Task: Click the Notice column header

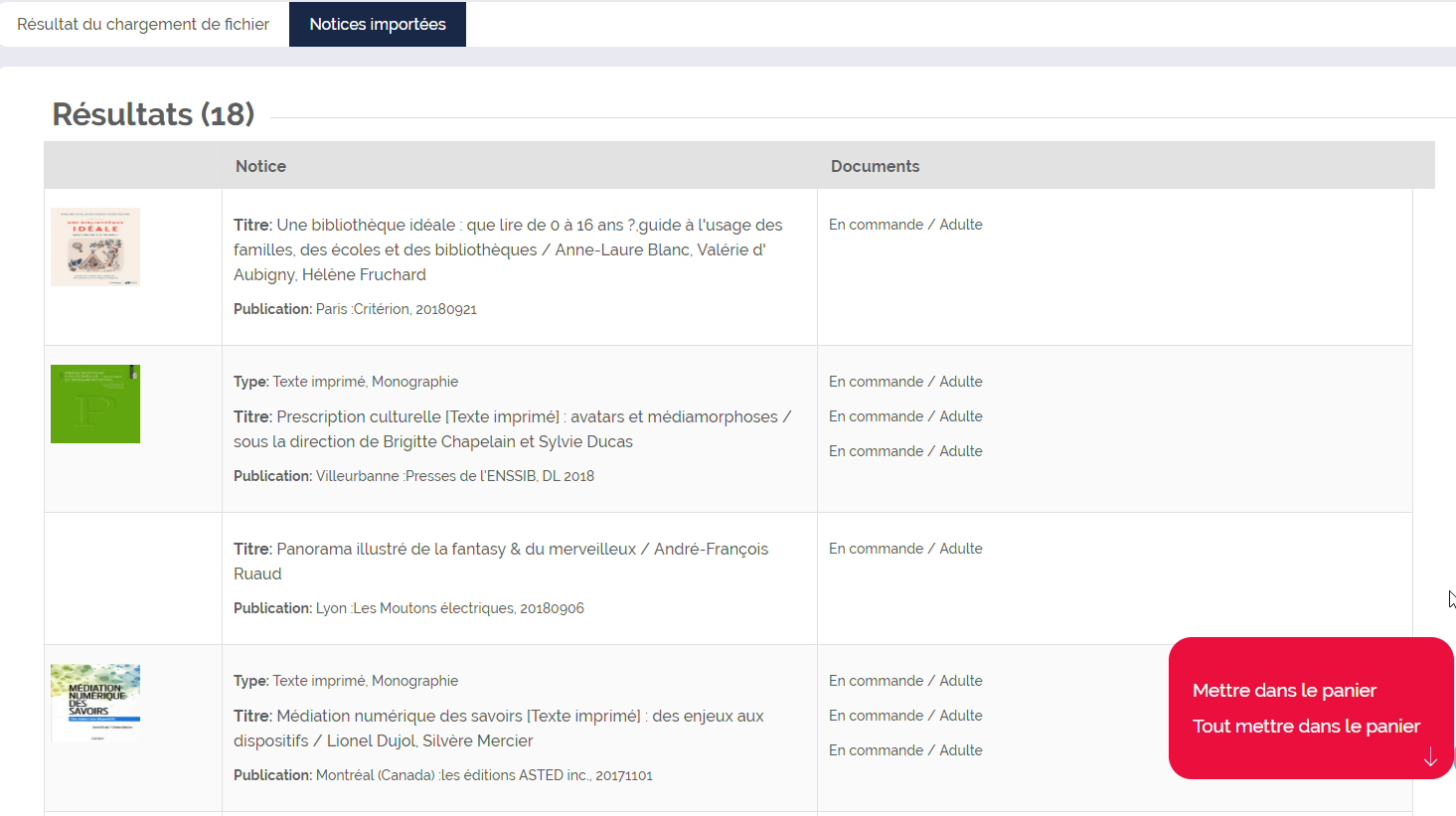Action: coord(260,166)
